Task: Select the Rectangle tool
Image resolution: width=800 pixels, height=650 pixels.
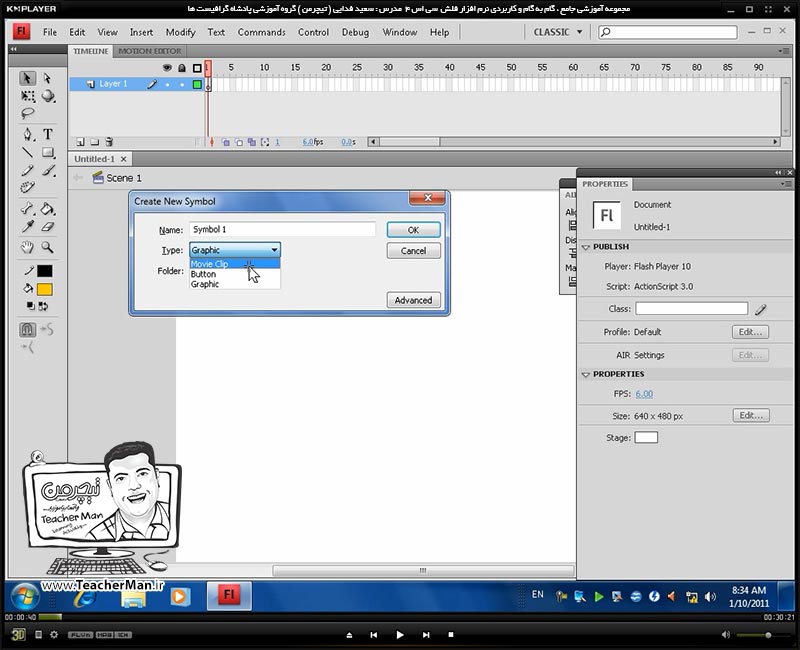Action: coord(48,152)
